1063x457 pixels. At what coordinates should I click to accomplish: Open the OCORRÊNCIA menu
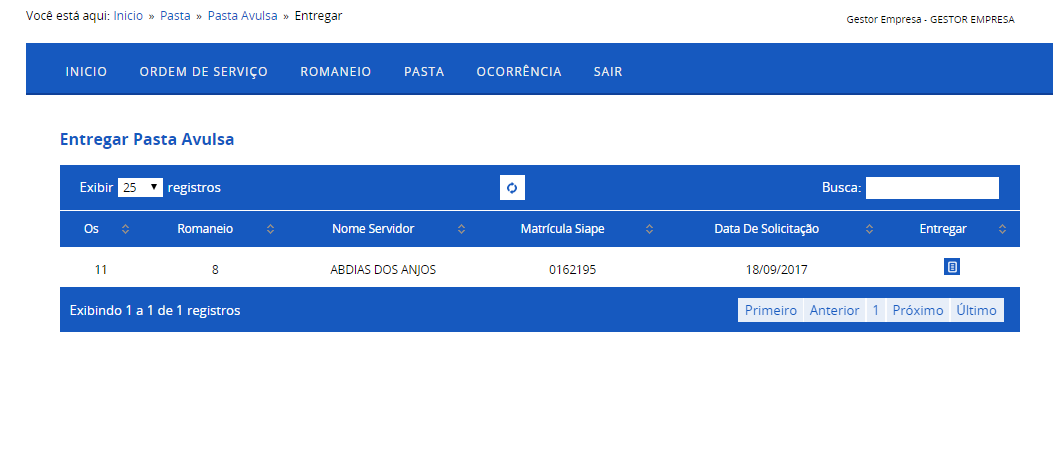pyautogui.click(x=519, y=71)
